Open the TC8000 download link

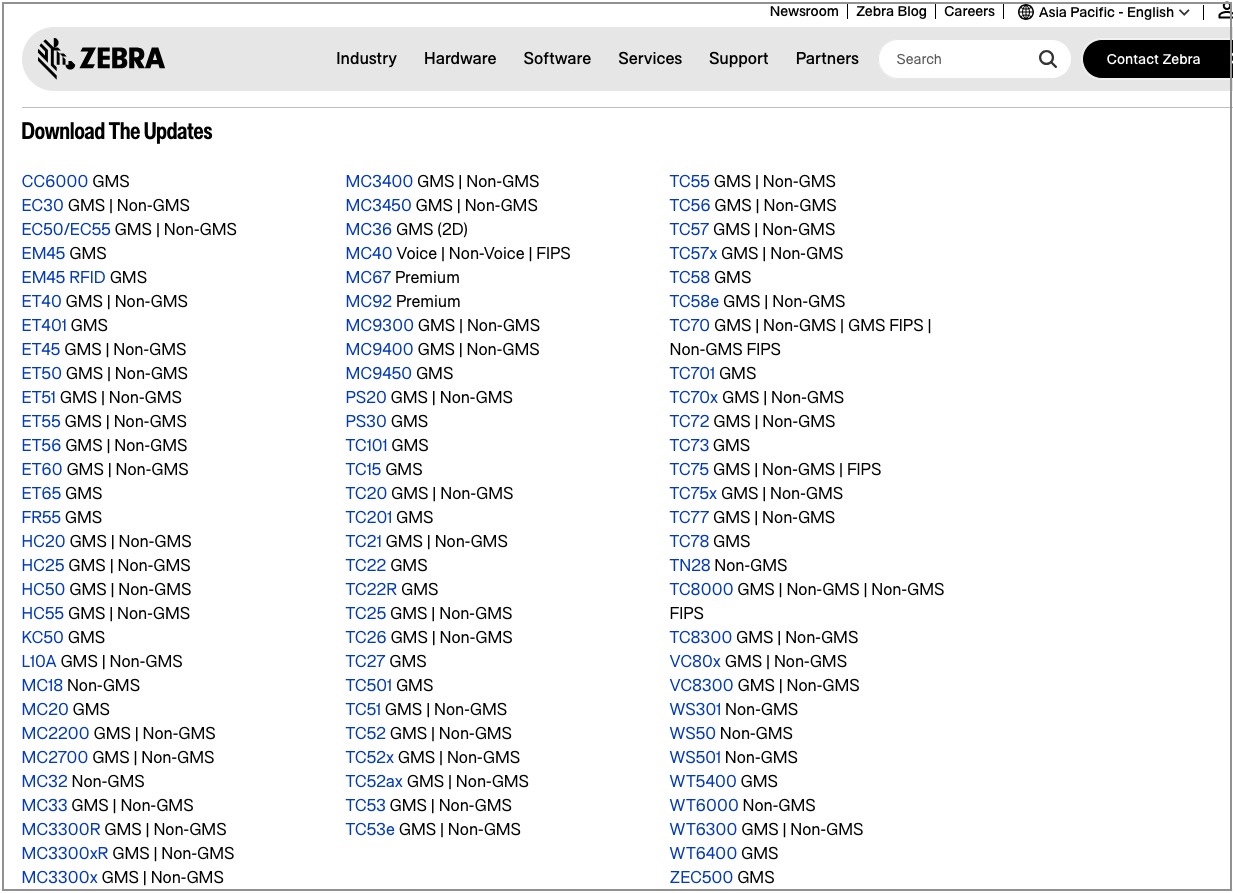[x=702, y=589]
